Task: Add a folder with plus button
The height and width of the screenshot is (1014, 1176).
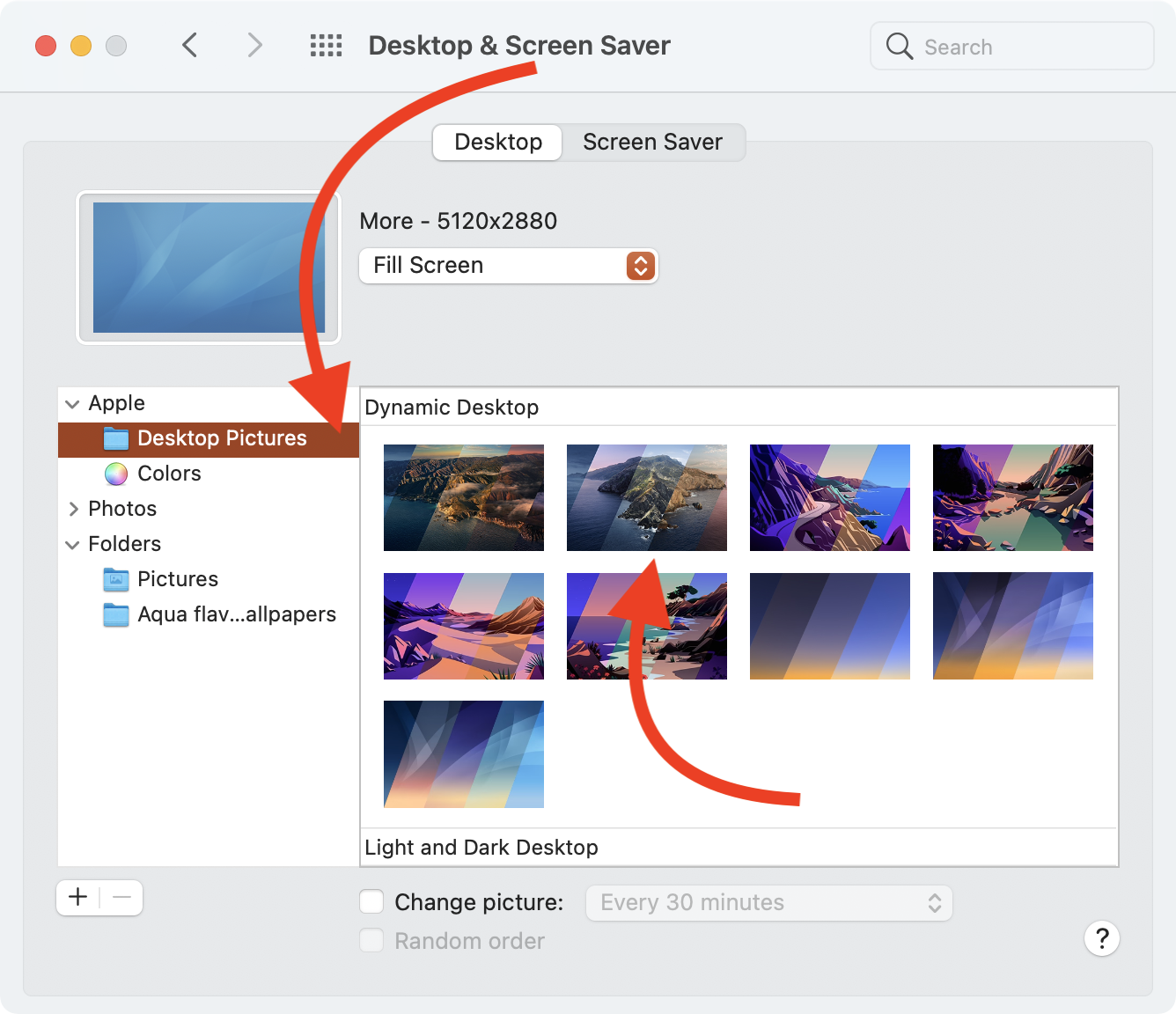Action: point(78,897)
